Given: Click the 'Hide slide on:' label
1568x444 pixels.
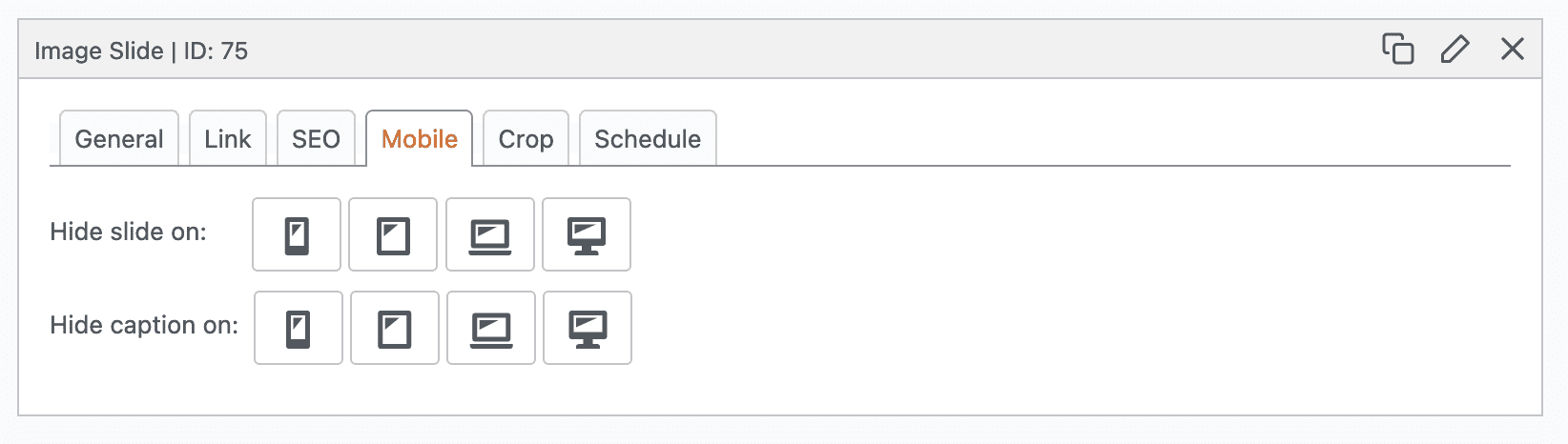Looking at the screenshot, I should pos(128,232).
